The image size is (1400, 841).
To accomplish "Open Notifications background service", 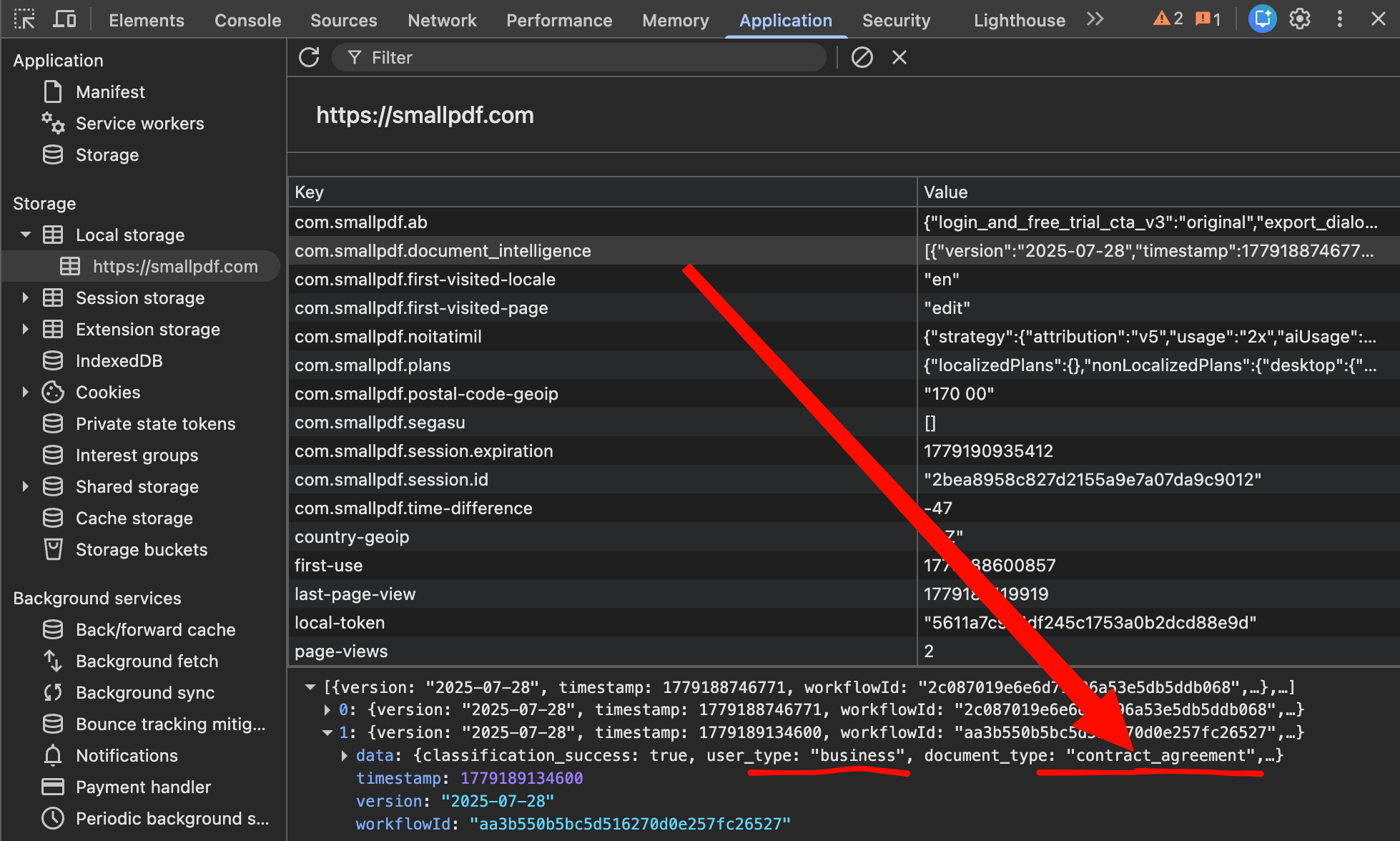I will pos(127,756).
